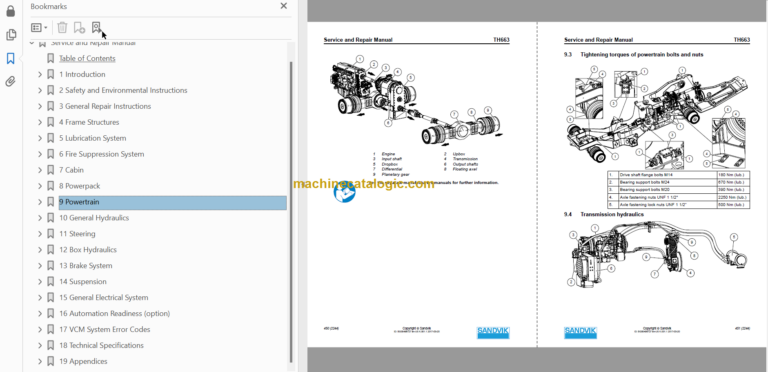Viewport: 768px width, 372px height.
Task: Click the find current bookmark icon
Action: click(96, 27)
